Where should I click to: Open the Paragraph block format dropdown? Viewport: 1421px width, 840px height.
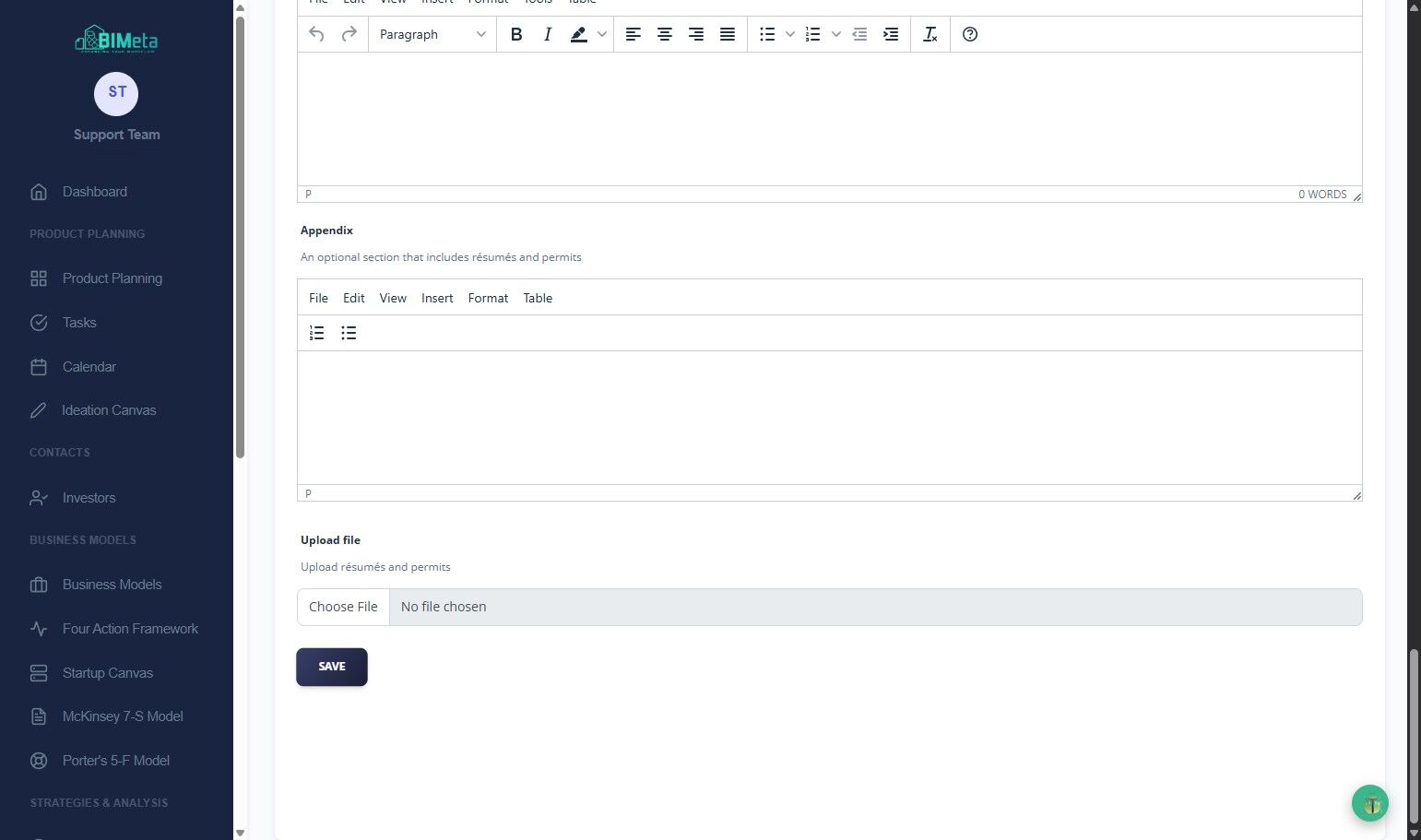click(432, 34)
